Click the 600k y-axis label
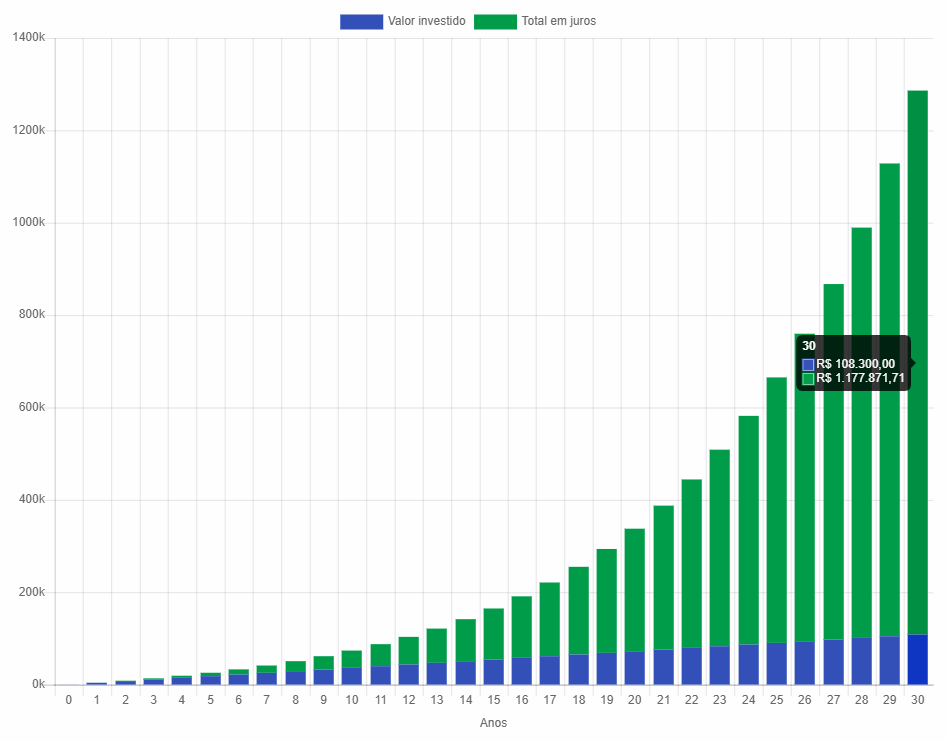947x741 pixels. pyautogui.click(x=31, y=407)
